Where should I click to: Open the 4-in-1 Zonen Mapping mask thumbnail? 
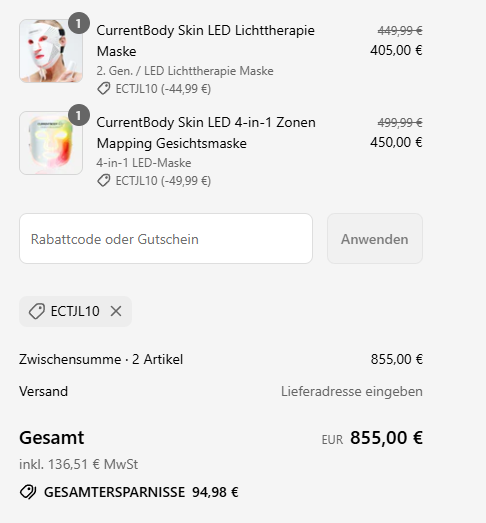(51, 143)
